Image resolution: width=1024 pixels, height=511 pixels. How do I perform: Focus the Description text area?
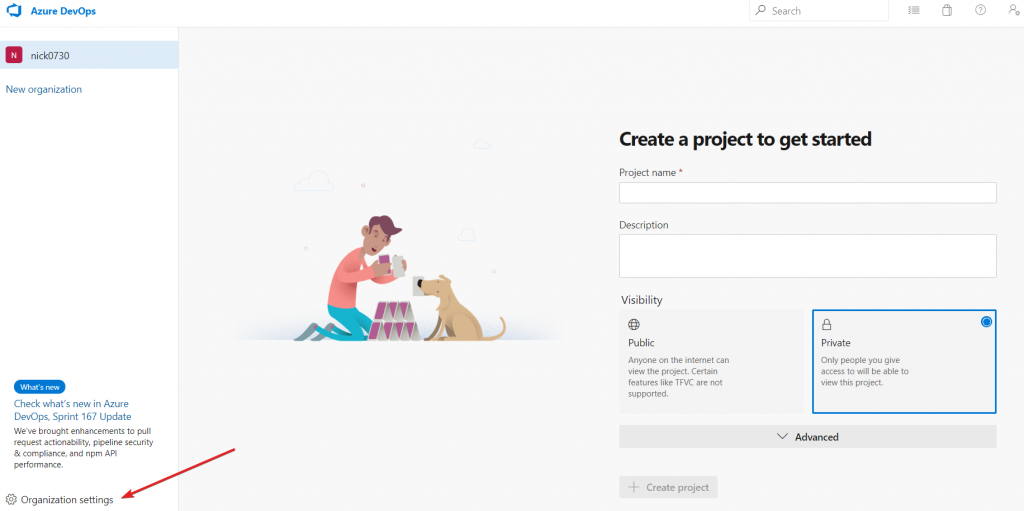click(x=807, y=256)
